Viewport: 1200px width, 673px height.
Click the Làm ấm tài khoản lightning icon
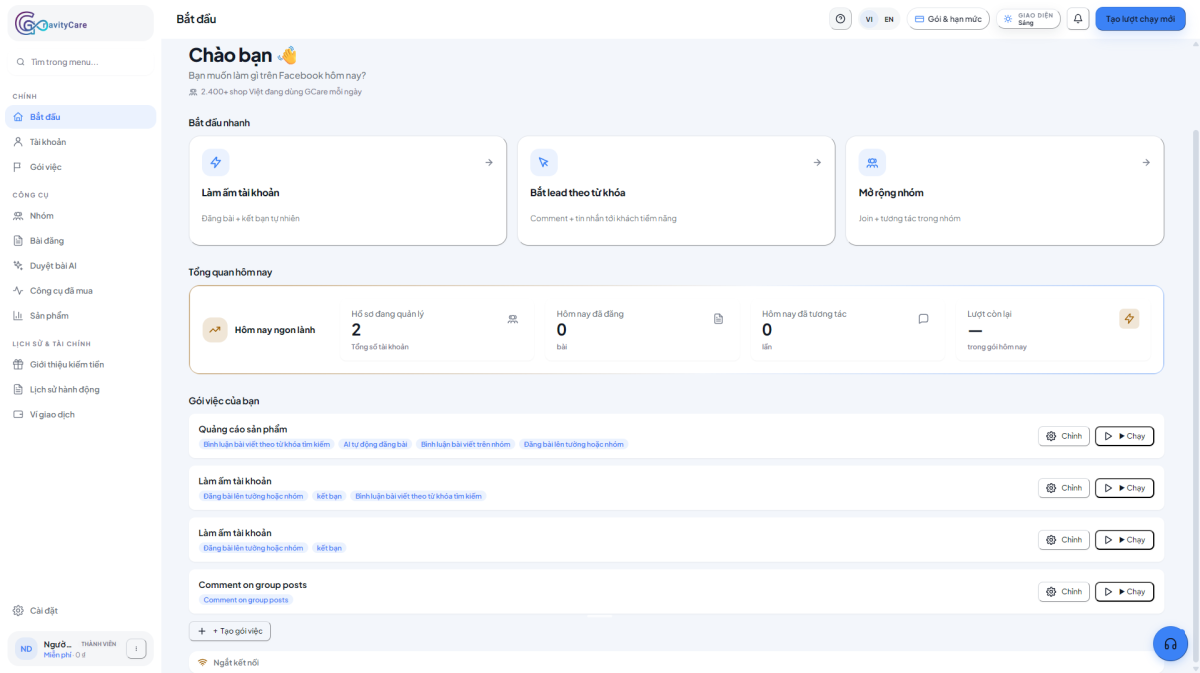(x=216, y=162)
